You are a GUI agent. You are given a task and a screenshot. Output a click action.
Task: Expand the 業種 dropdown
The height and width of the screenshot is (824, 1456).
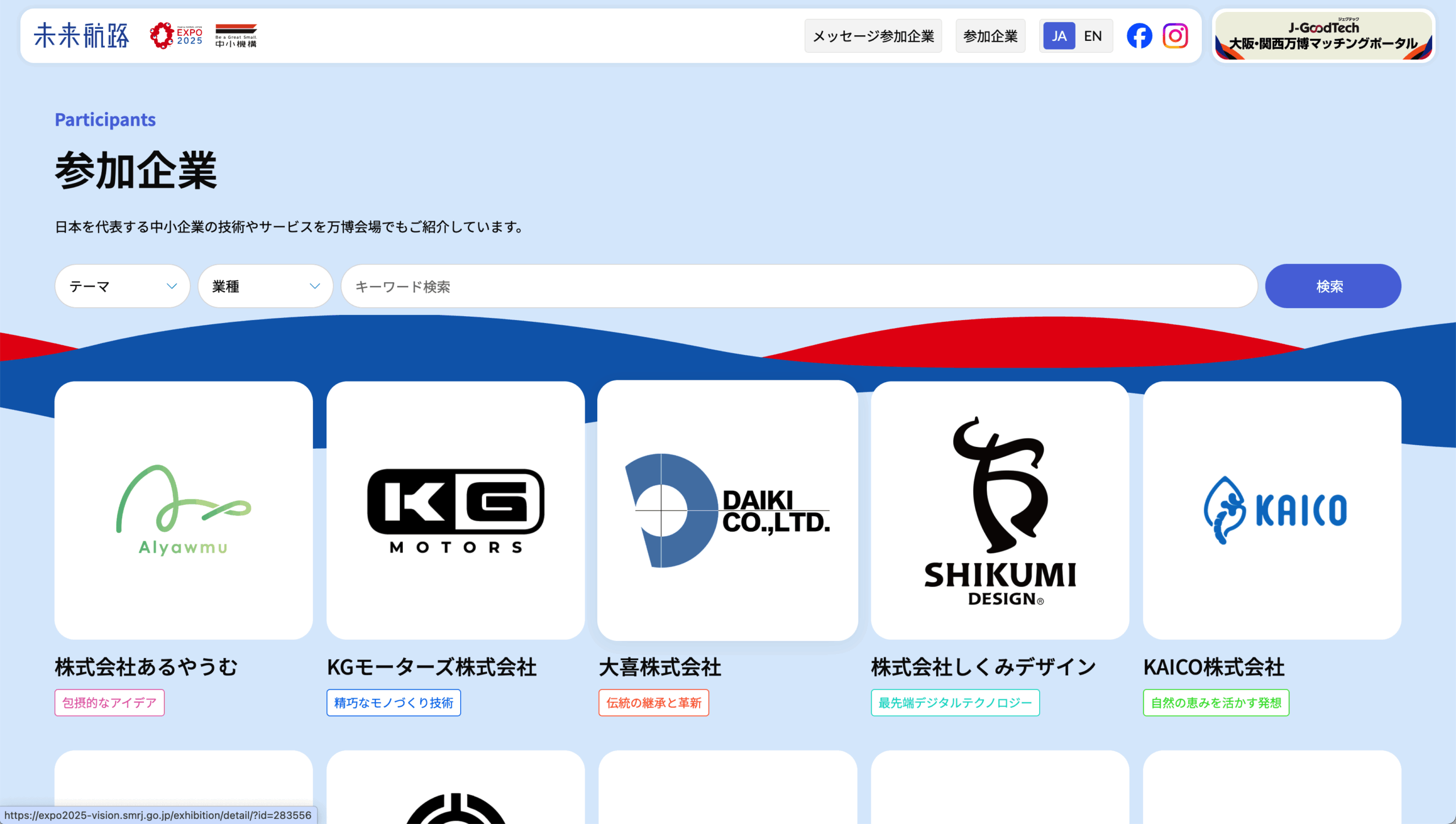point(265,286)
